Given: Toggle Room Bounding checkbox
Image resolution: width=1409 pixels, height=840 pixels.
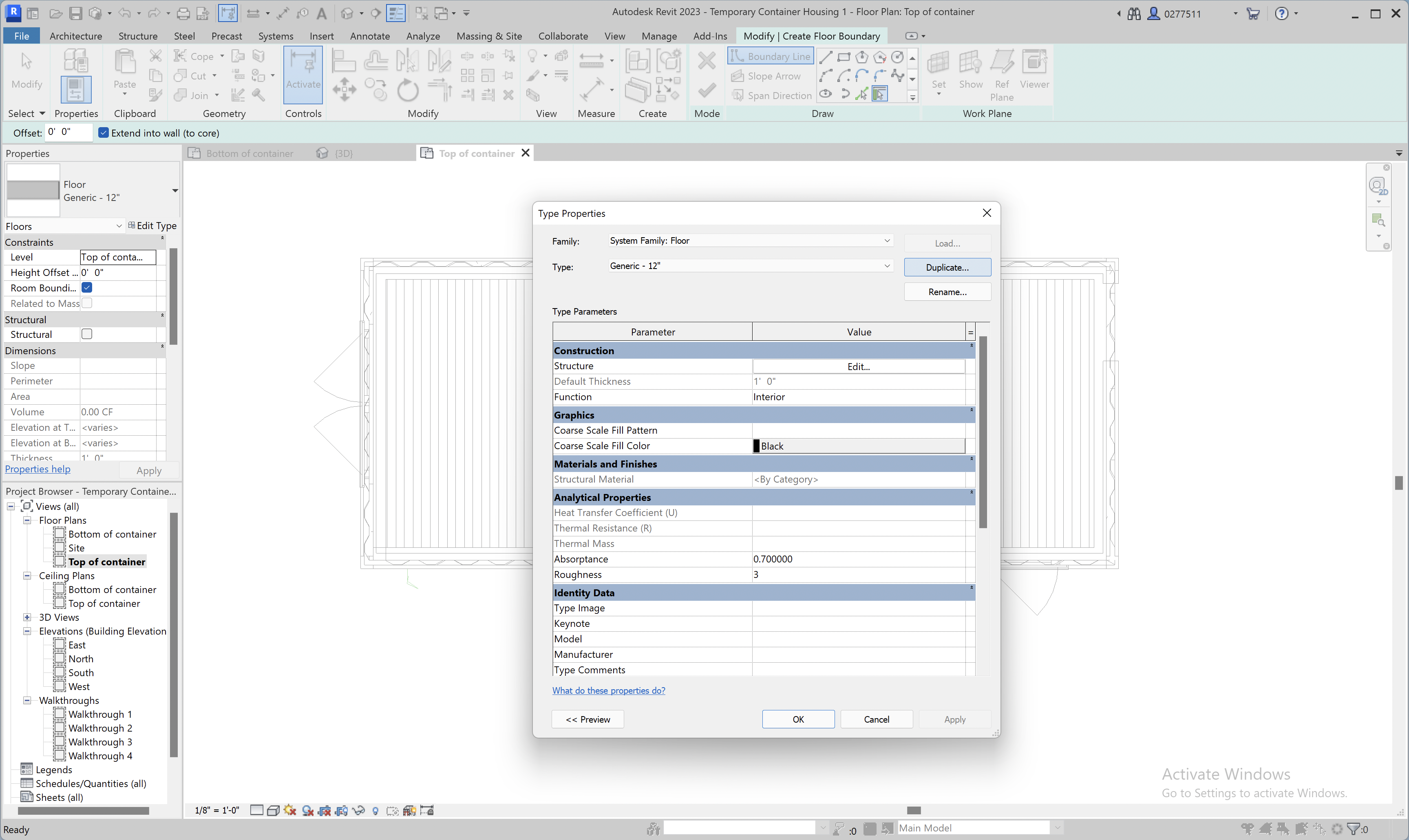Looking at the screenshot, I should 86,288.
